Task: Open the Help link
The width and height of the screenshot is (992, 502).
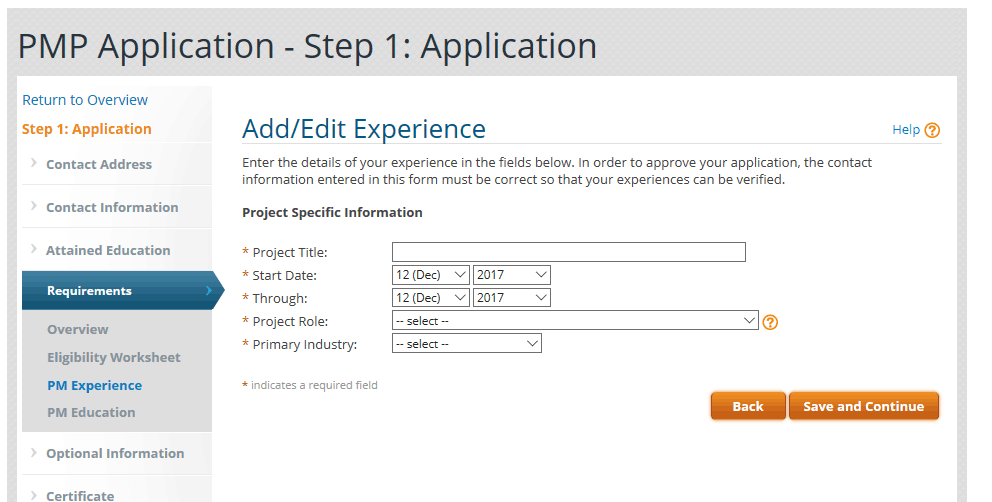Action: (x=905, y=130)
